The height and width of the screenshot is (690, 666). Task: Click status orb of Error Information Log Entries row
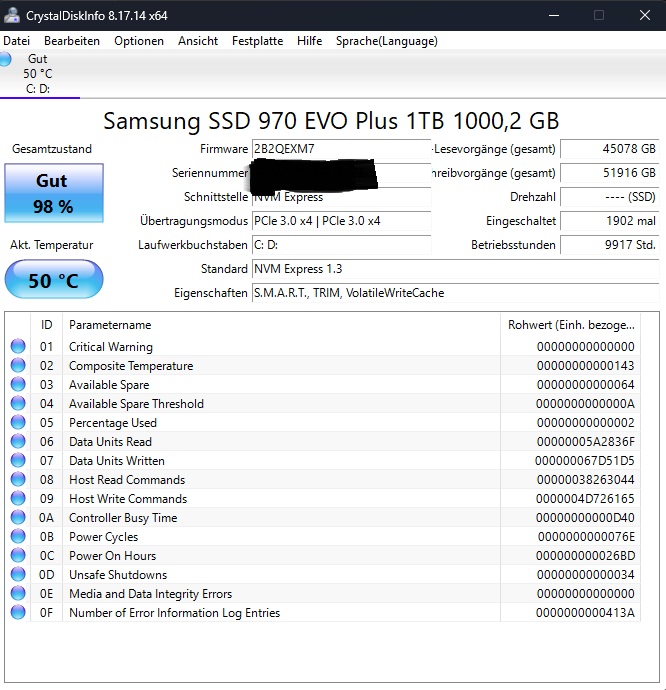point(18,612)
